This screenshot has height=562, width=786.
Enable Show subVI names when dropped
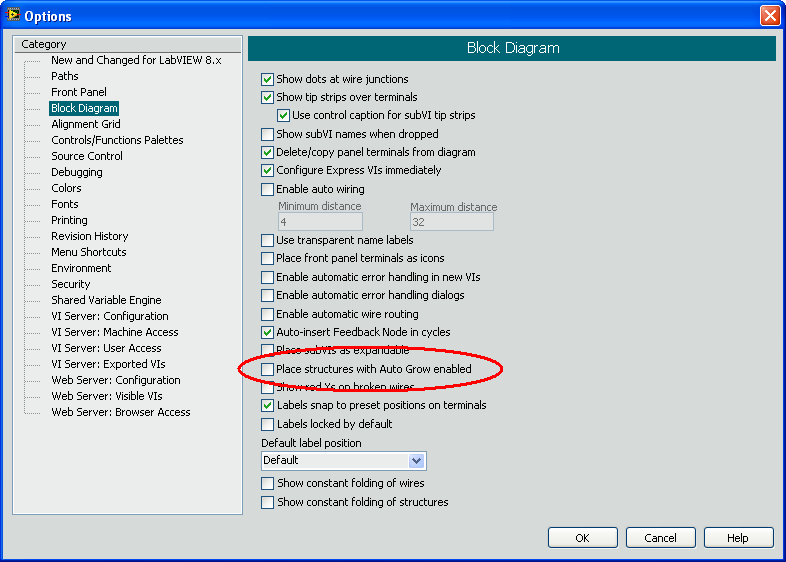tap(267, 134)
